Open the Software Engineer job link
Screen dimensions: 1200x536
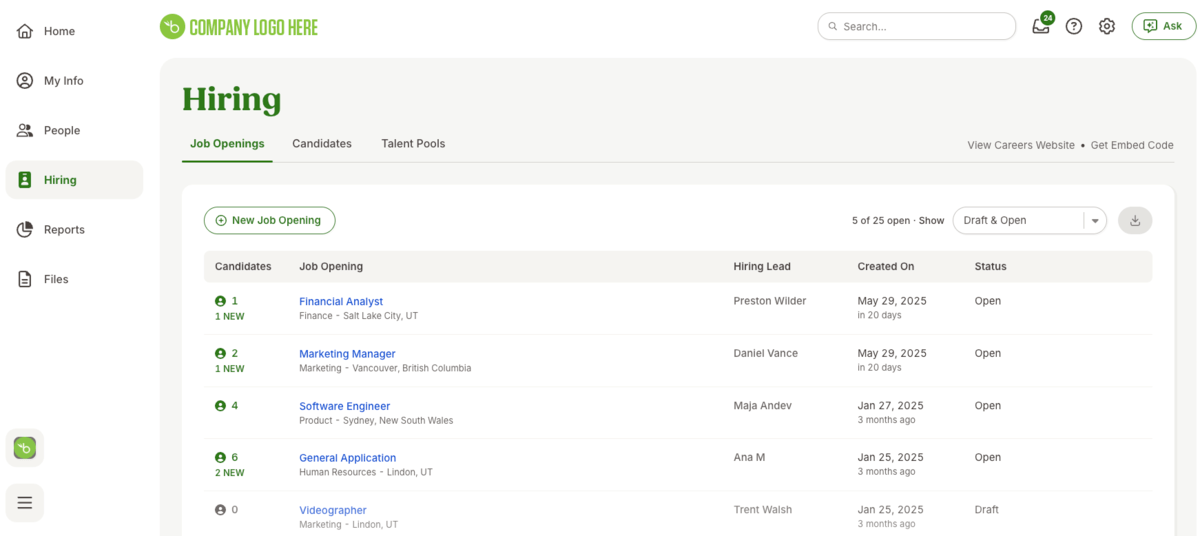344,406
